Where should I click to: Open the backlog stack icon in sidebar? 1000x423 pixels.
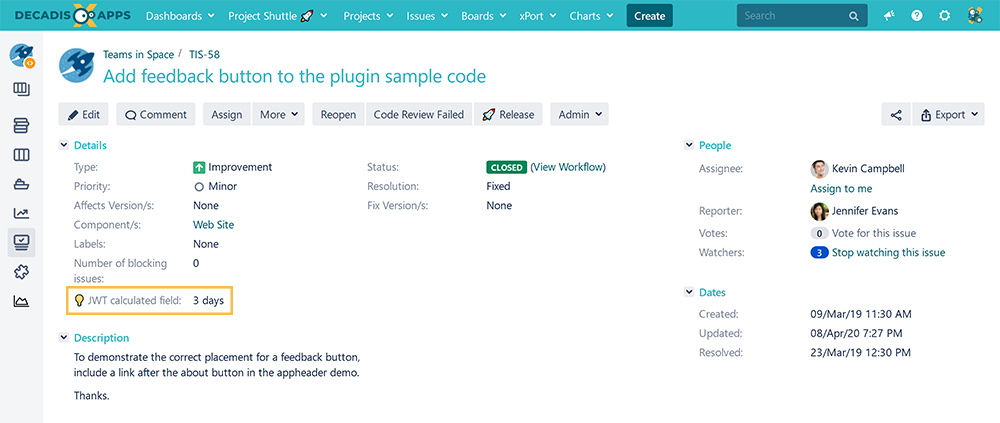tap(21, 125)
